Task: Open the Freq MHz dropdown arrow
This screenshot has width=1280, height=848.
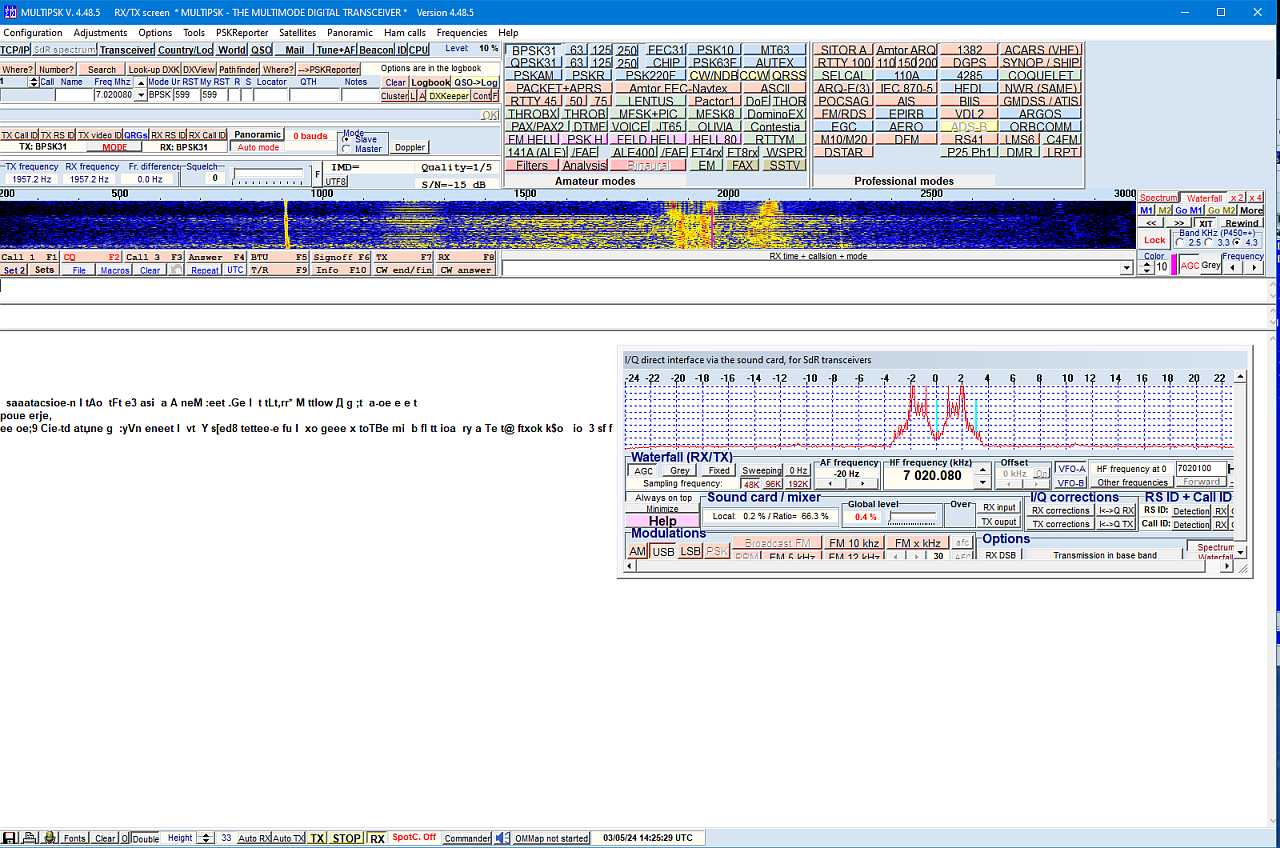Action: point(140,95)
